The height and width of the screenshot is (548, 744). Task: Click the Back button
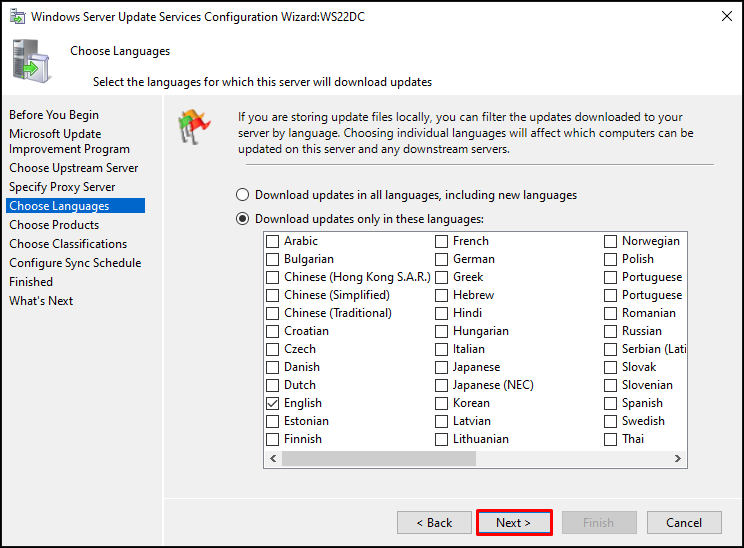pyautogui.click(x=434, y=523)
